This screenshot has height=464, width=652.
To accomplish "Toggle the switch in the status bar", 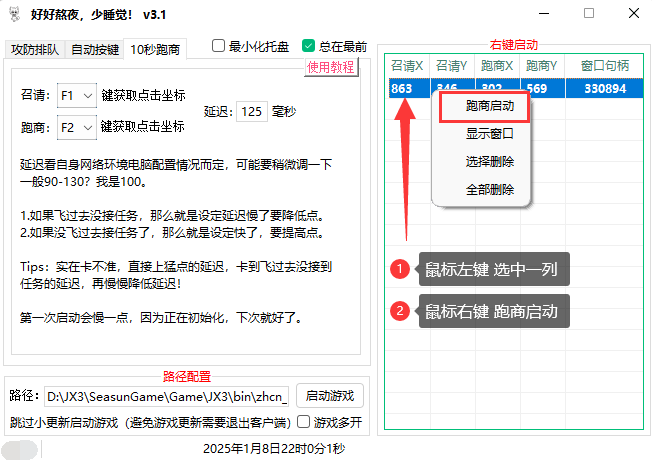I will click(x=19, y=450).
